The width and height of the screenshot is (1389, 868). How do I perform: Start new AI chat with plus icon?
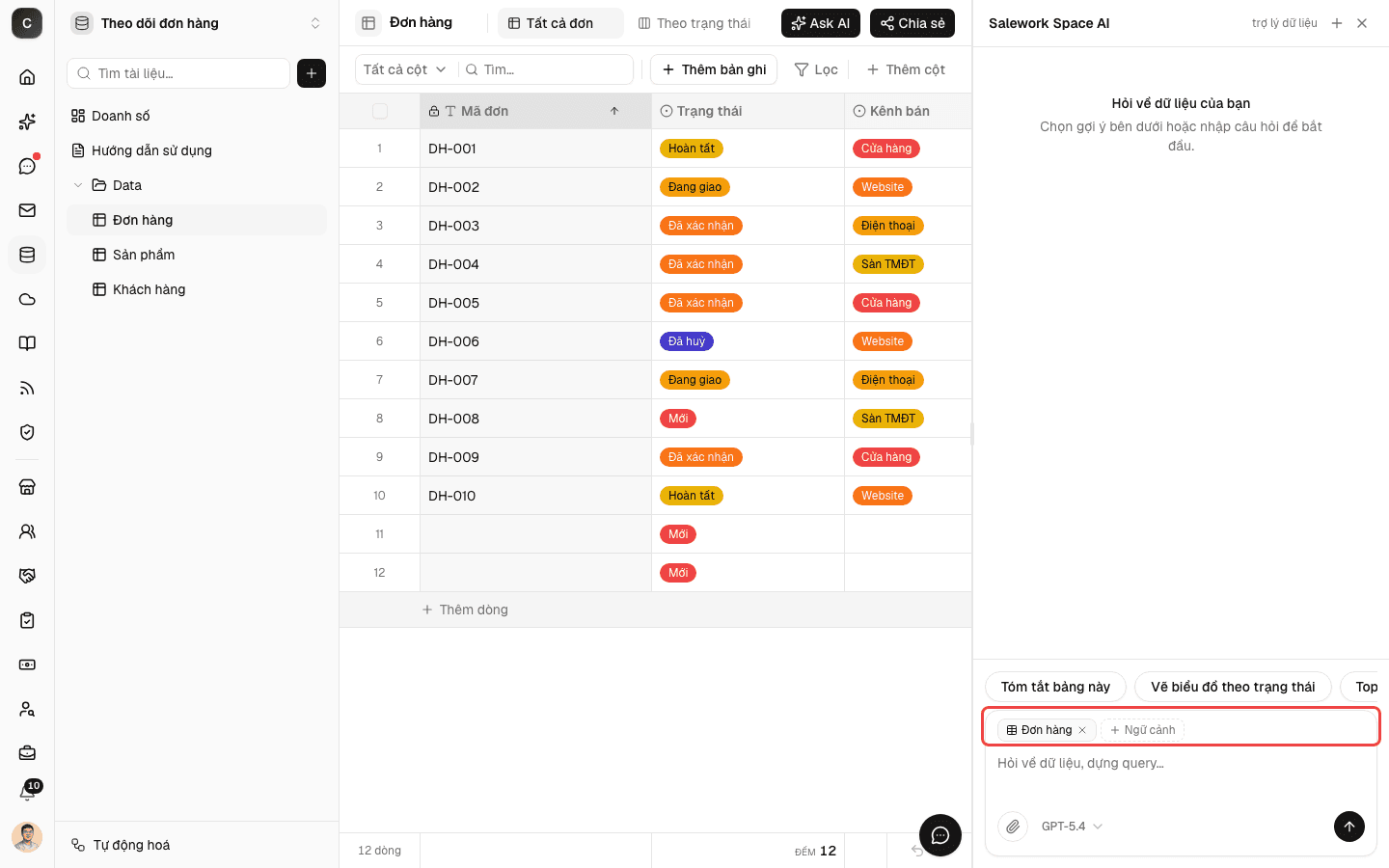coord(1337,23)
